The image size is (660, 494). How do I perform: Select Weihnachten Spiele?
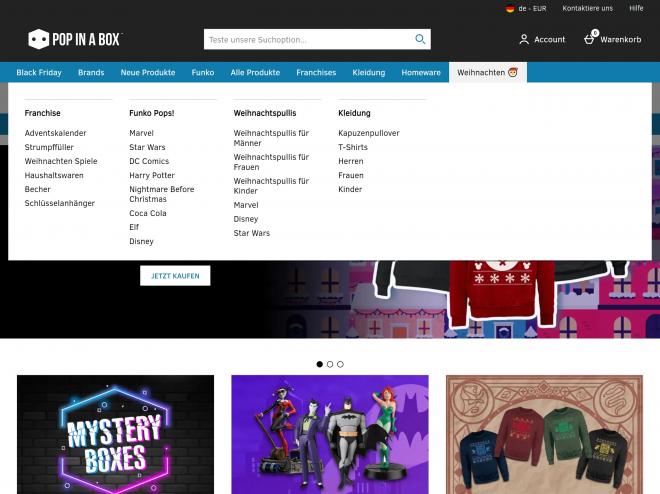pos(61,161)
